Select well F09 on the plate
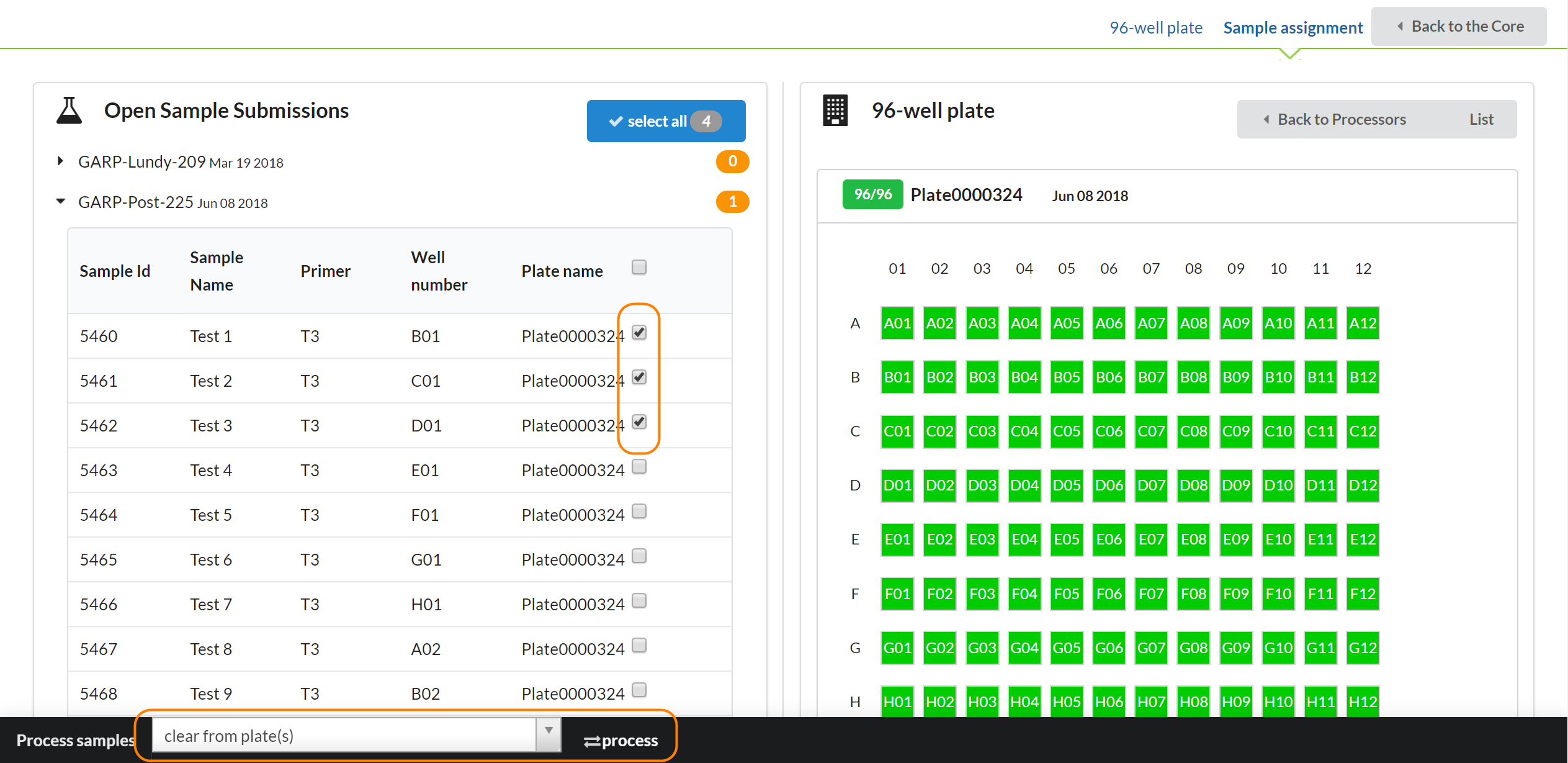 [x=1235, y=594]
